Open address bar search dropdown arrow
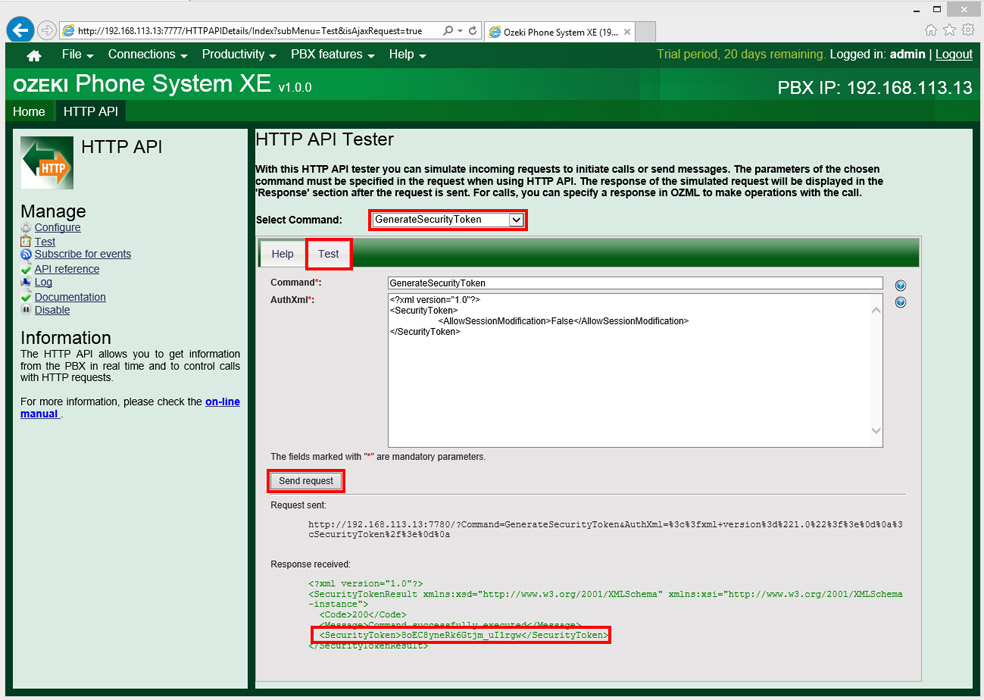The image size is (984, 700). (x=460, y=31)
